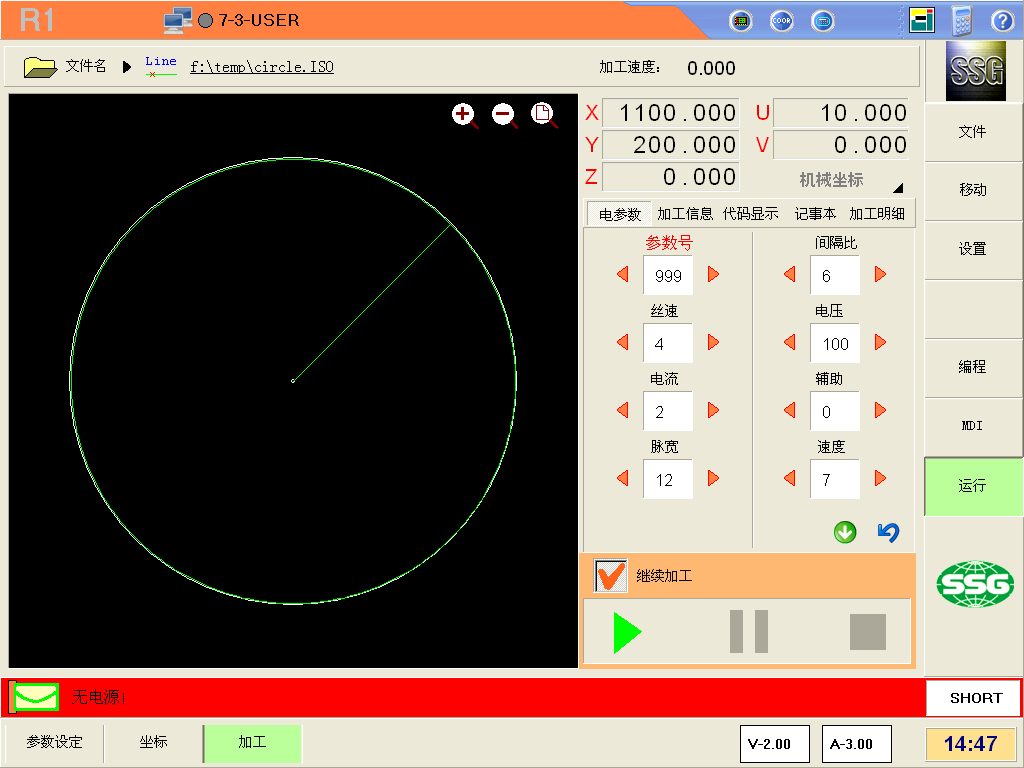
Task: Click the 脉宽 value input field
Action: pos(667,480)
